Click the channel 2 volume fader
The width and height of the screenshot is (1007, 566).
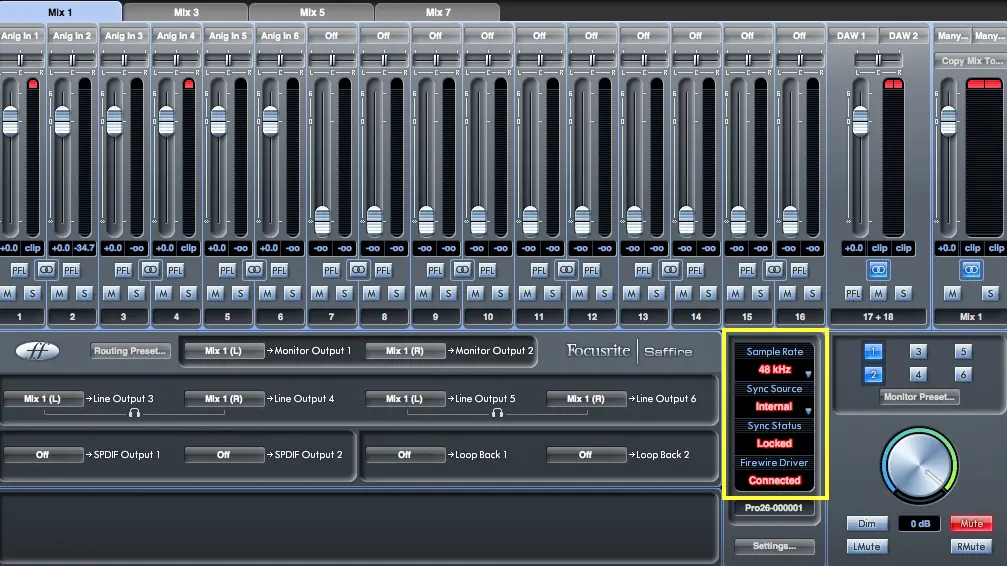pyautogui.click(x=62, y=123)
